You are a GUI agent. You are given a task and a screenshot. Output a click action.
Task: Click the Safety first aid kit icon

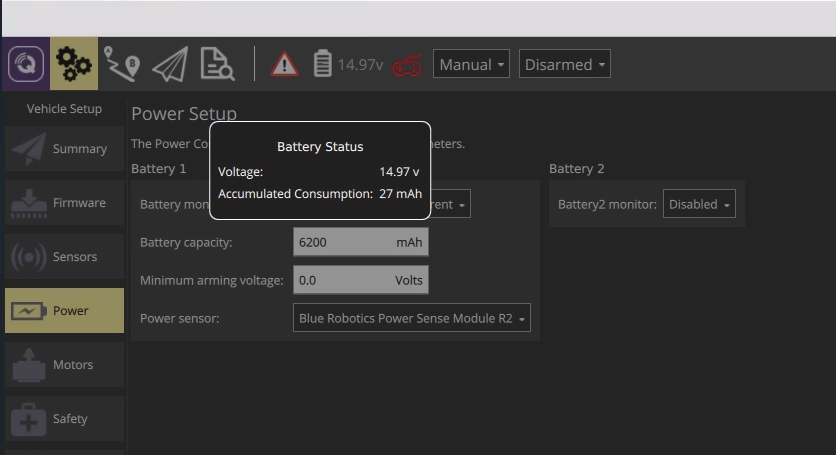coord(29,420)
